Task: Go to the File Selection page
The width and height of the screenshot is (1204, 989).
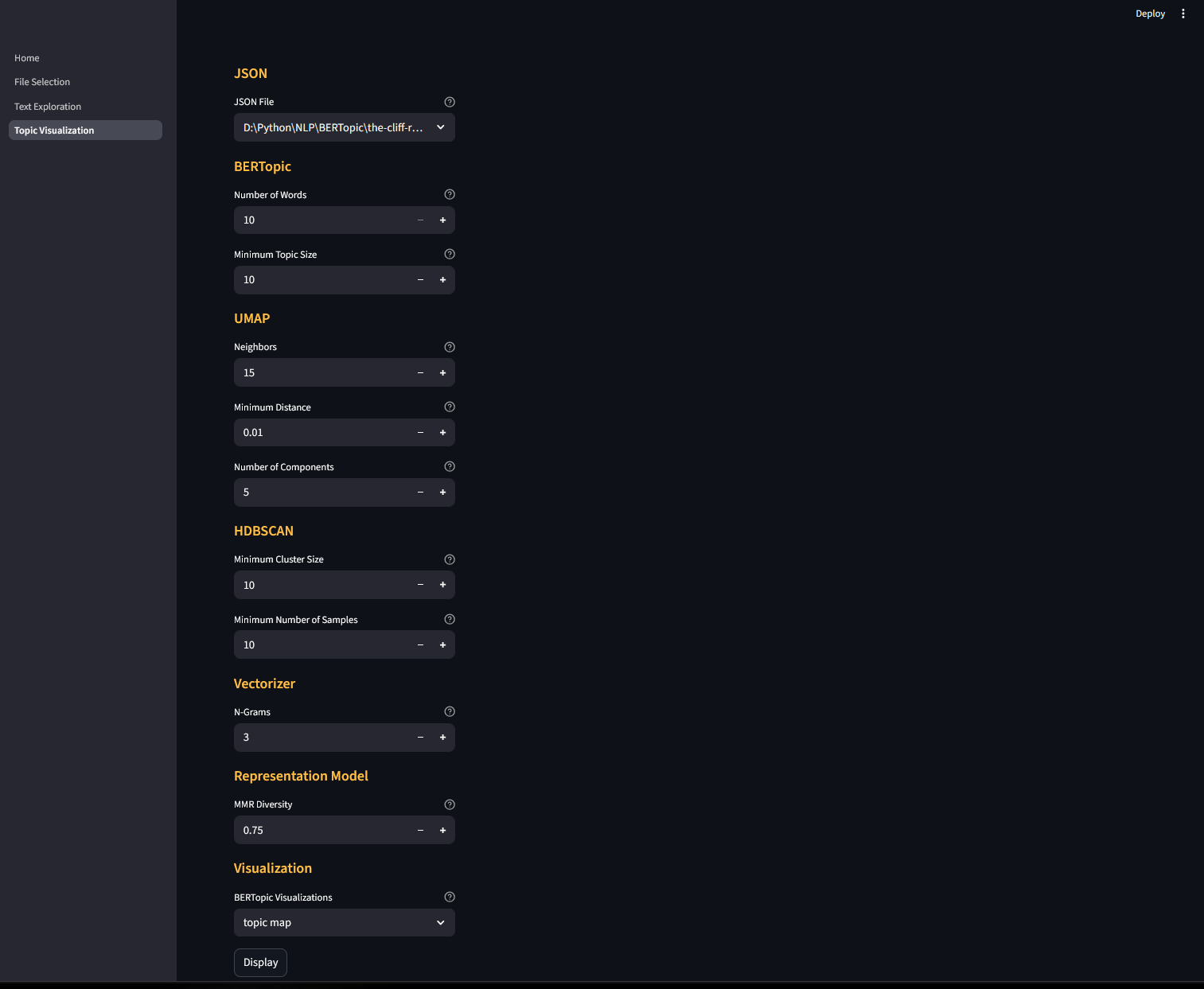Action: click(x=42, y=82)
